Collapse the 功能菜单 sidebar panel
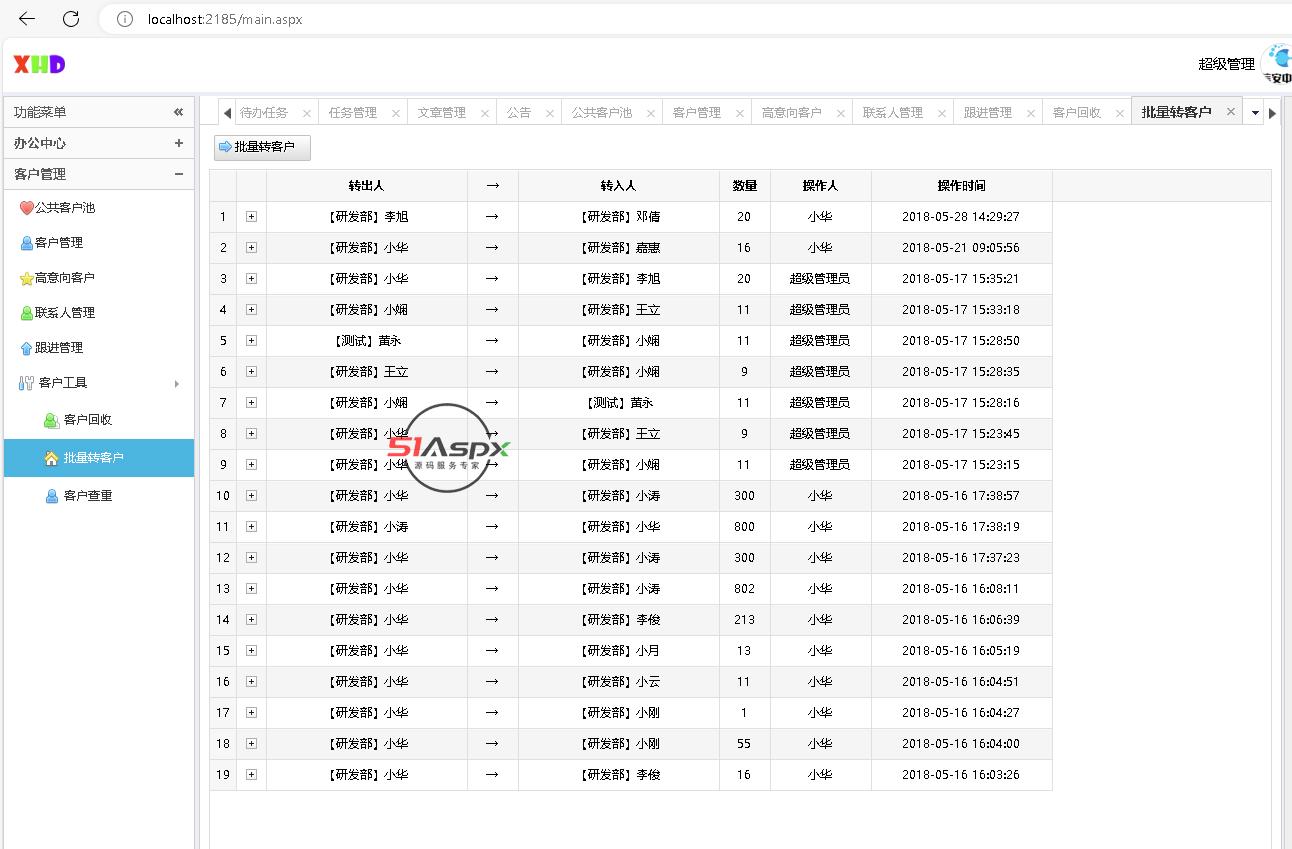Screen dimensions: 1292x849 click(x=178, y=112)
